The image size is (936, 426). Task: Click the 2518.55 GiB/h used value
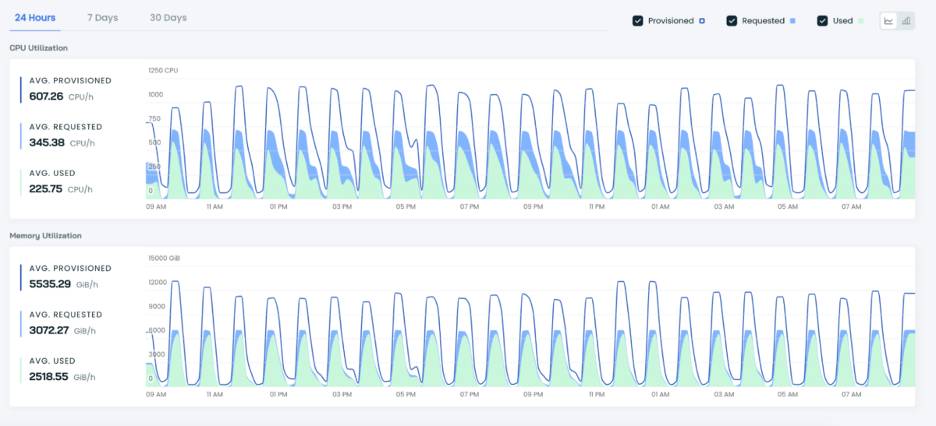coord(50,376)
